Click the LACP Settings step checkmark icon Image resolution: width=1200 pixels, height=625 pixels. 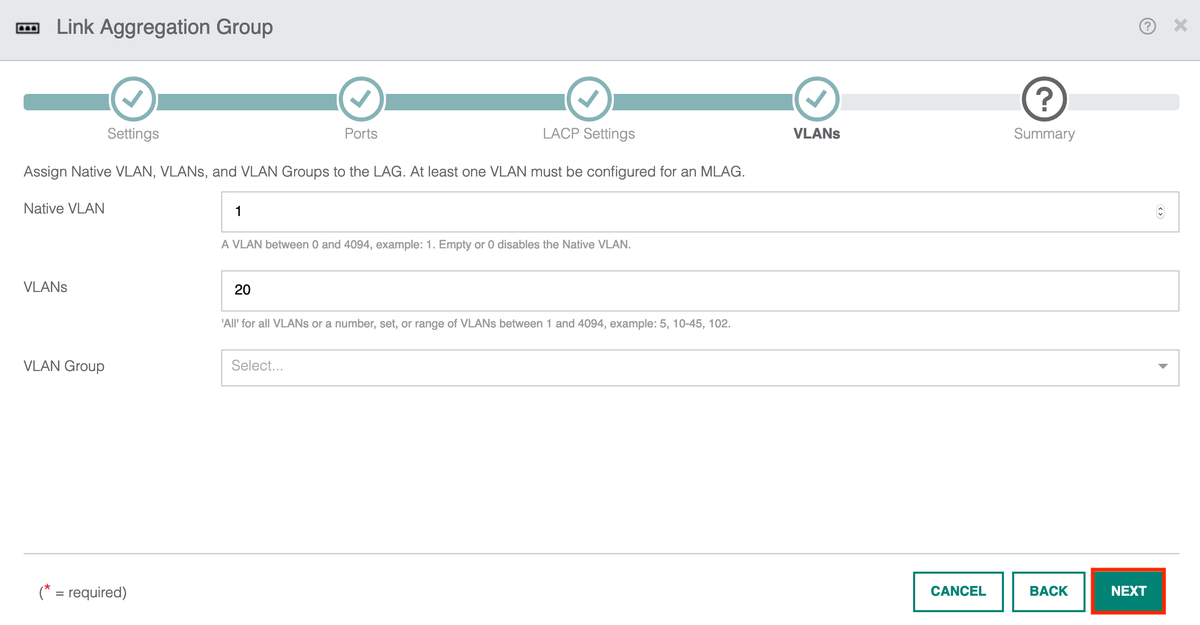pyautogui.click(x=588, y=97)
